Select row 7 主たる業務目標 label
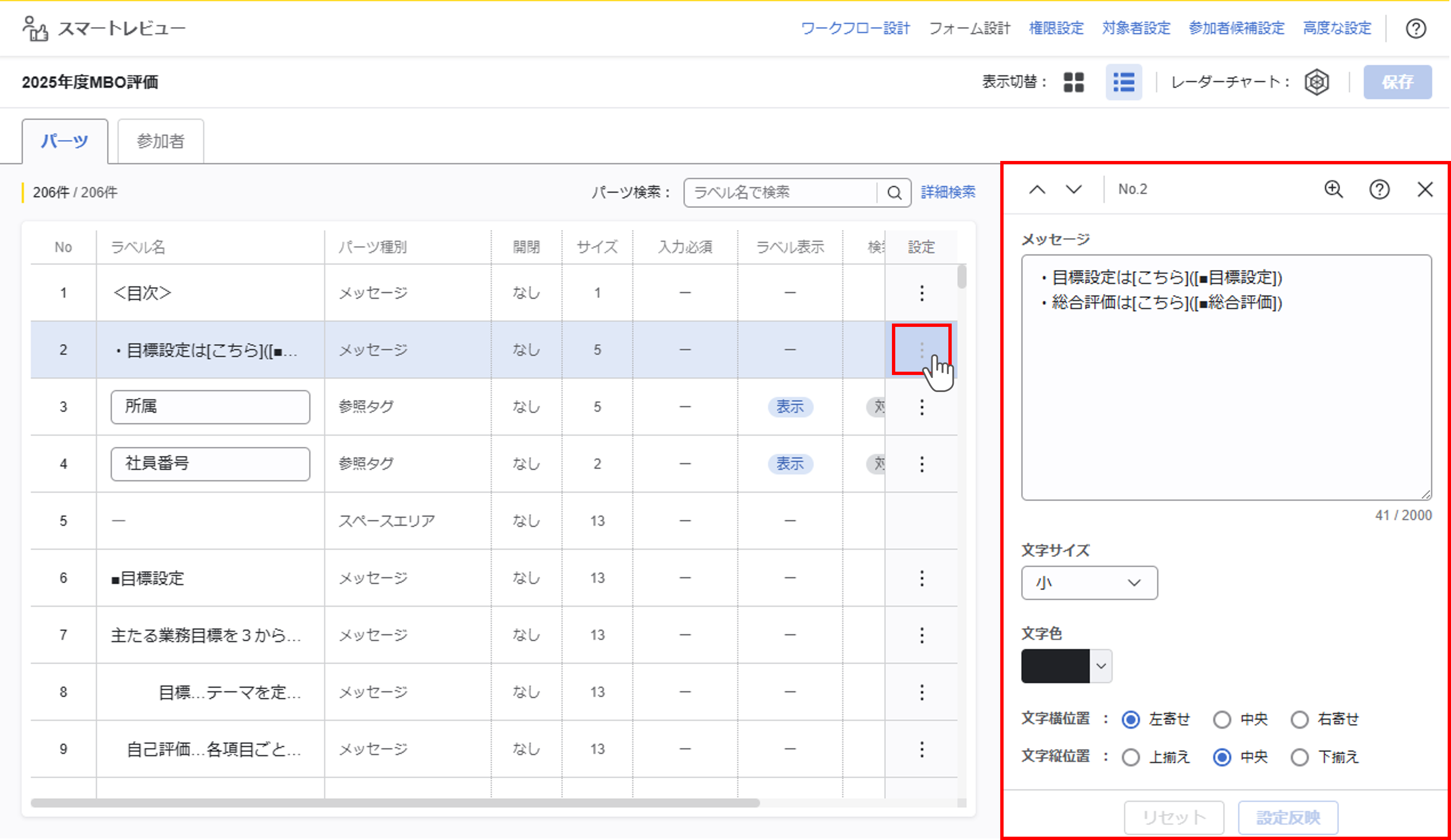The width and height of the screenshot is (1451, 840). coord(210,635)
